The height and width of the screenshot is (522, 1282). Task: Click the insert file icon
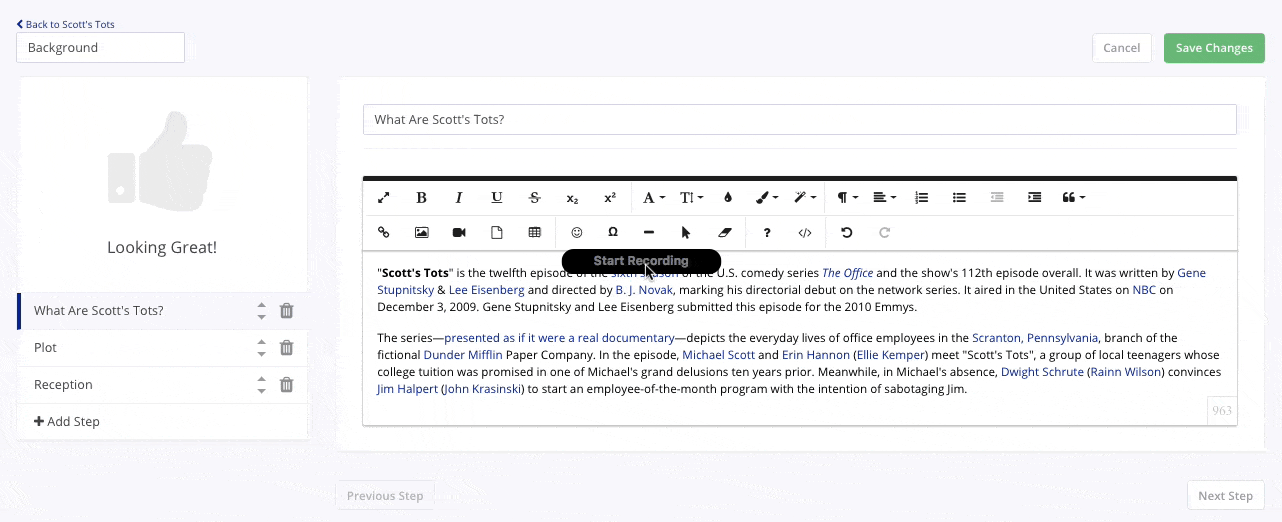coord(497,232)
